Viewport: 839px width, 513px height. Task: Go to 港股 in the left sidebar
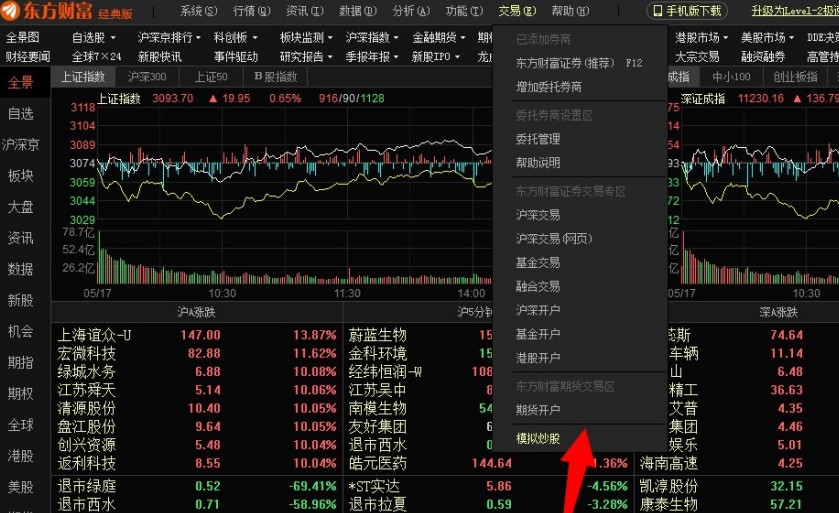(21, 455)
